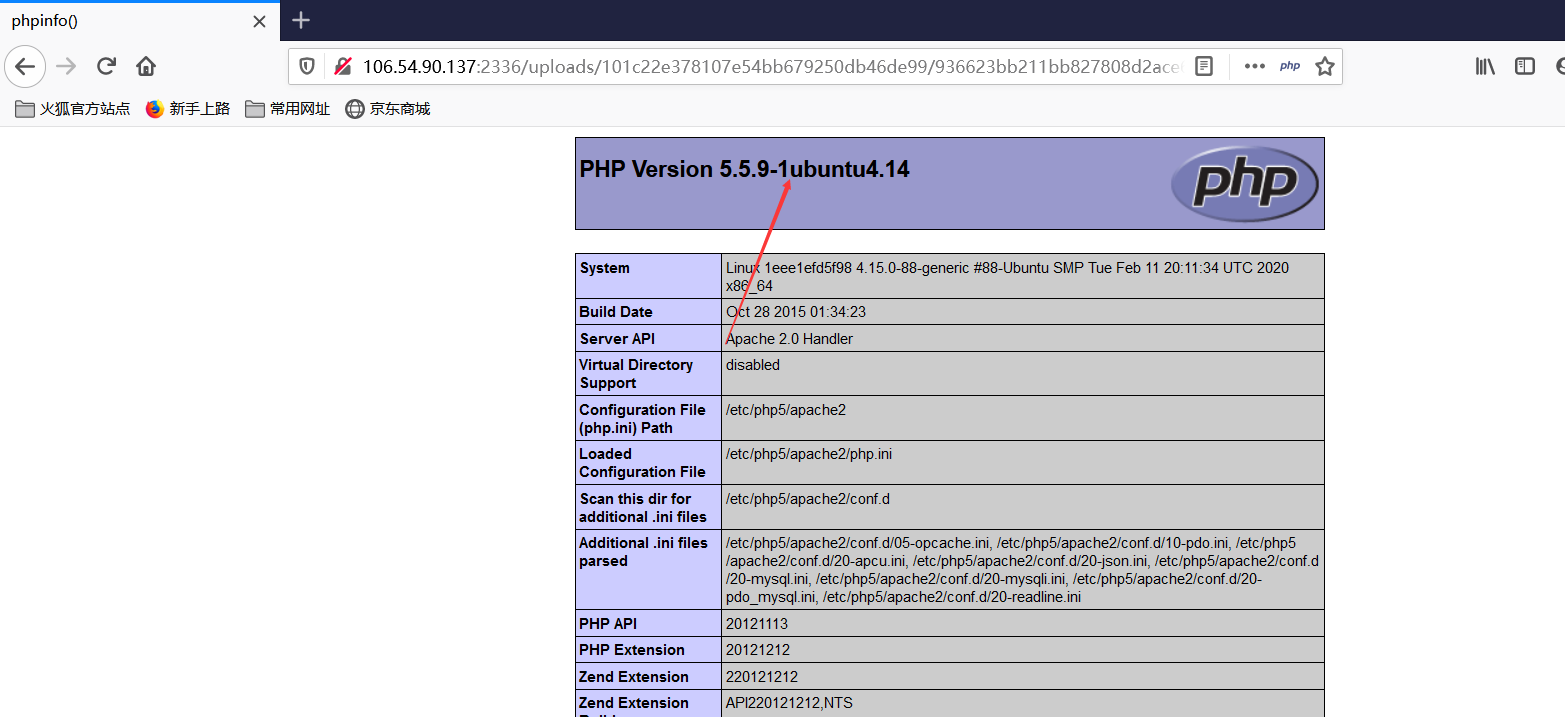Click Additional .ini files parsed label
This screenshot has height=717, width=1565.
[643, 552]
